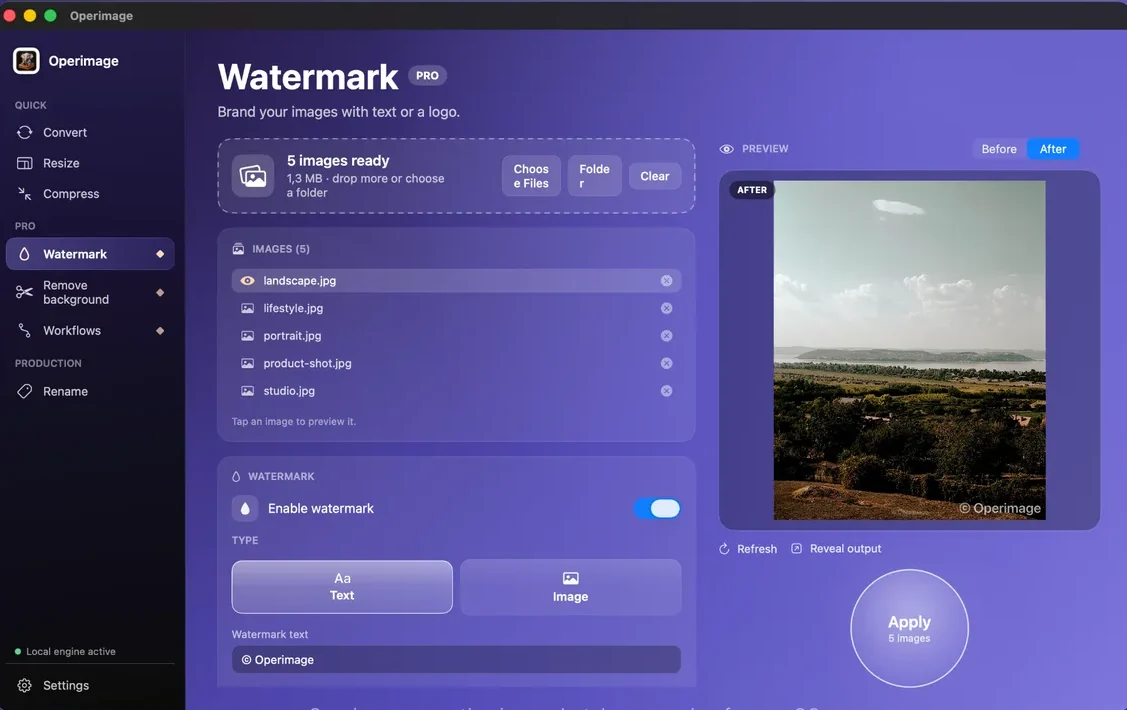
Task: Click the image icon beside lifestyle.jpg
Action: point(247,308)
